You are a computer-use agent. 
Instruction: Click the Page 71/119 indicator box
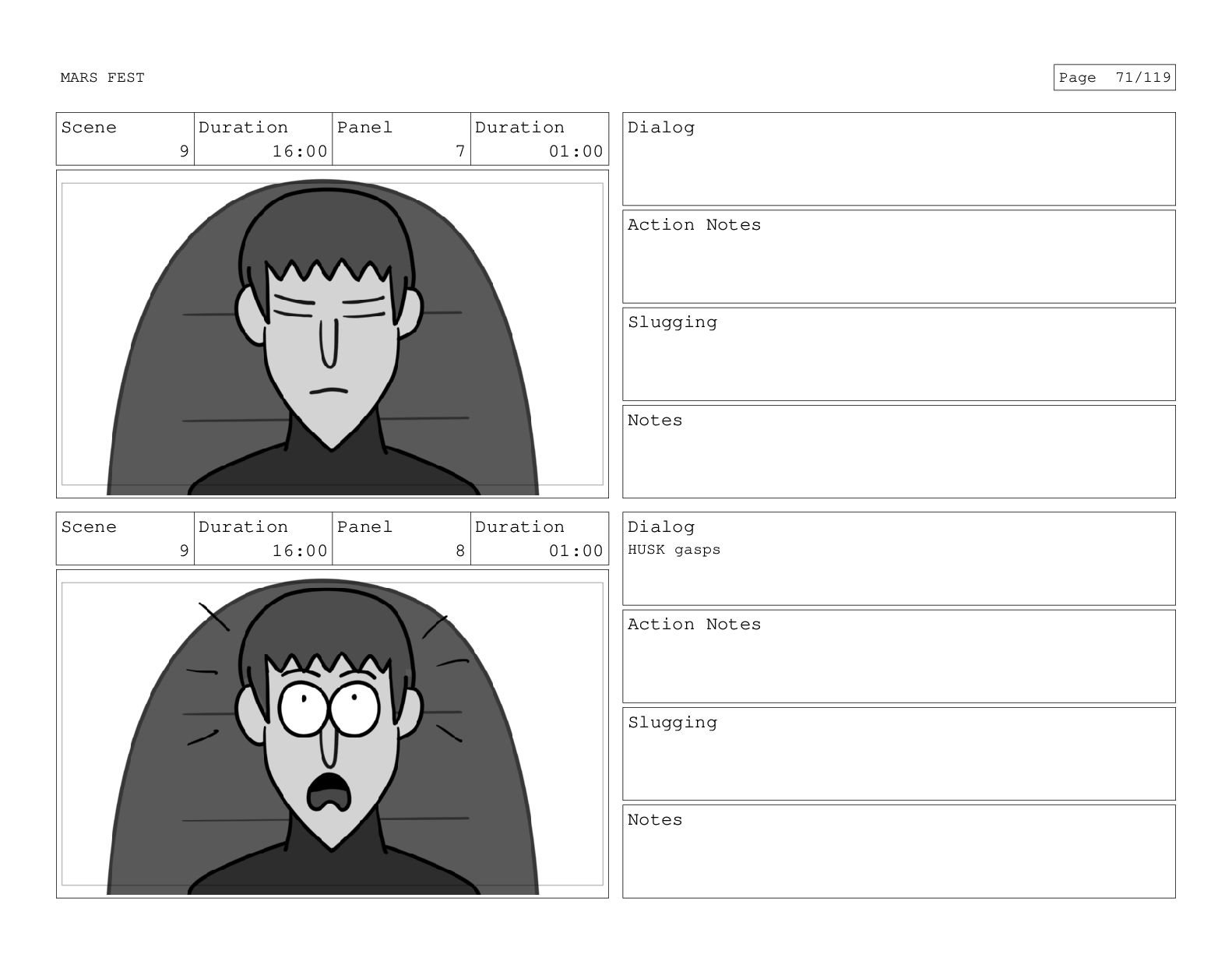pyautogui.click(x=1114, y=77)
